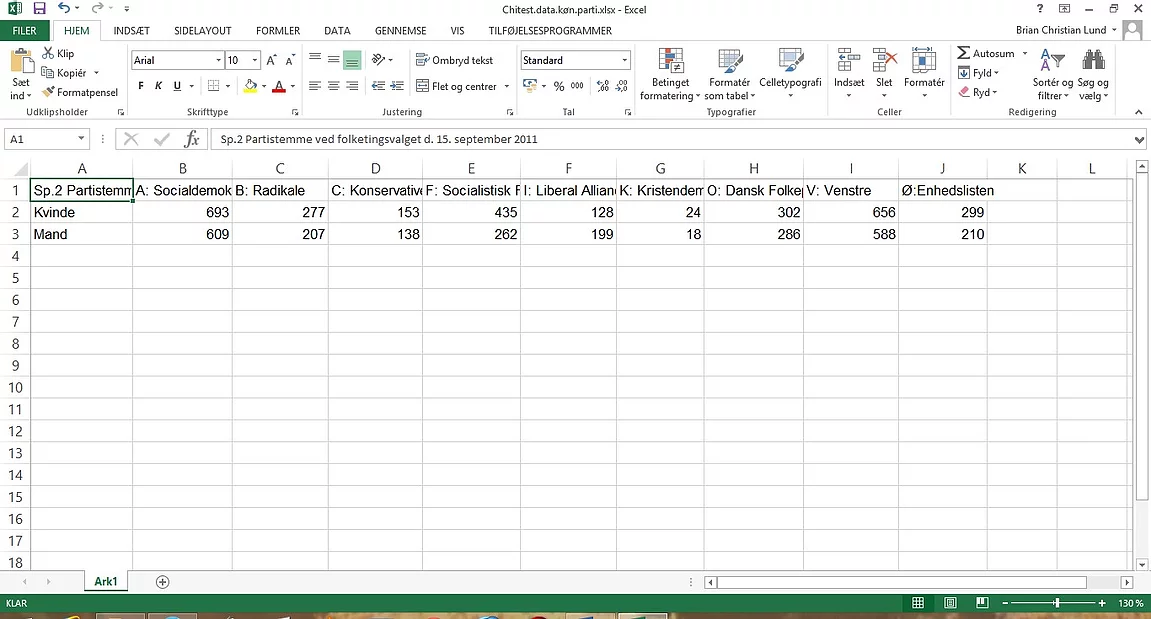1151x619 pixels.
Task: Toggle vertical top alignment
Action: click(x=315, y=59)
